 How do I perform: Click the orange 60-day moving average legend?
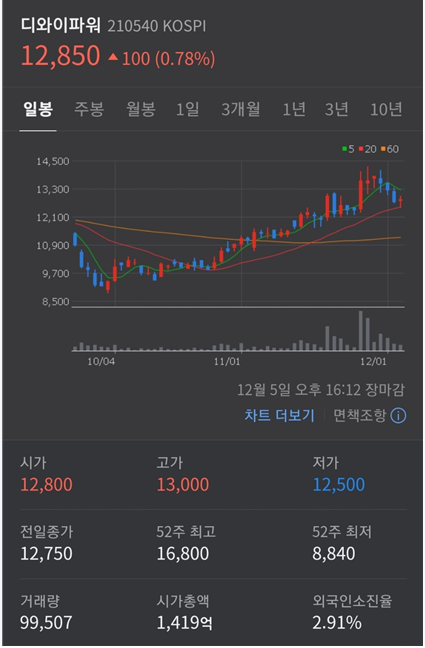tap(390, 149)
